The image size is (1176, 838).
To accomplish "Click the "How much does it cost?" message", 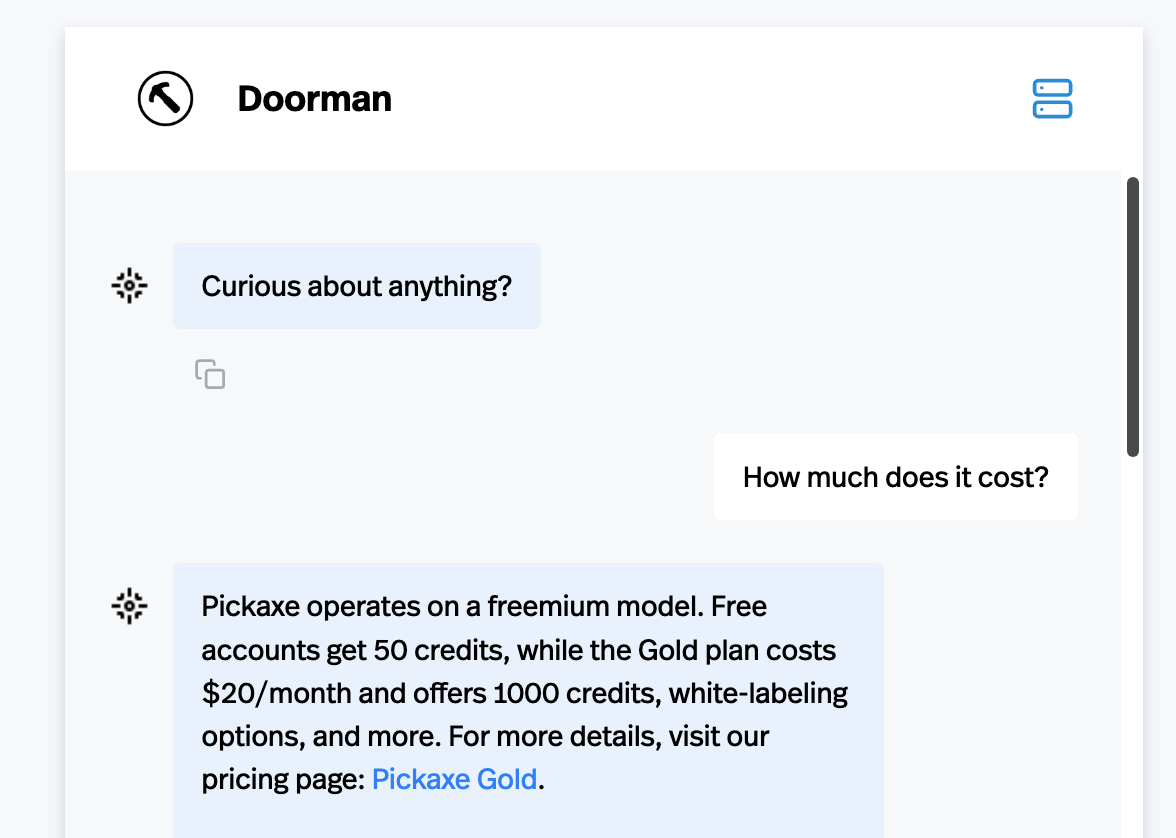I will tap(895, 476).
